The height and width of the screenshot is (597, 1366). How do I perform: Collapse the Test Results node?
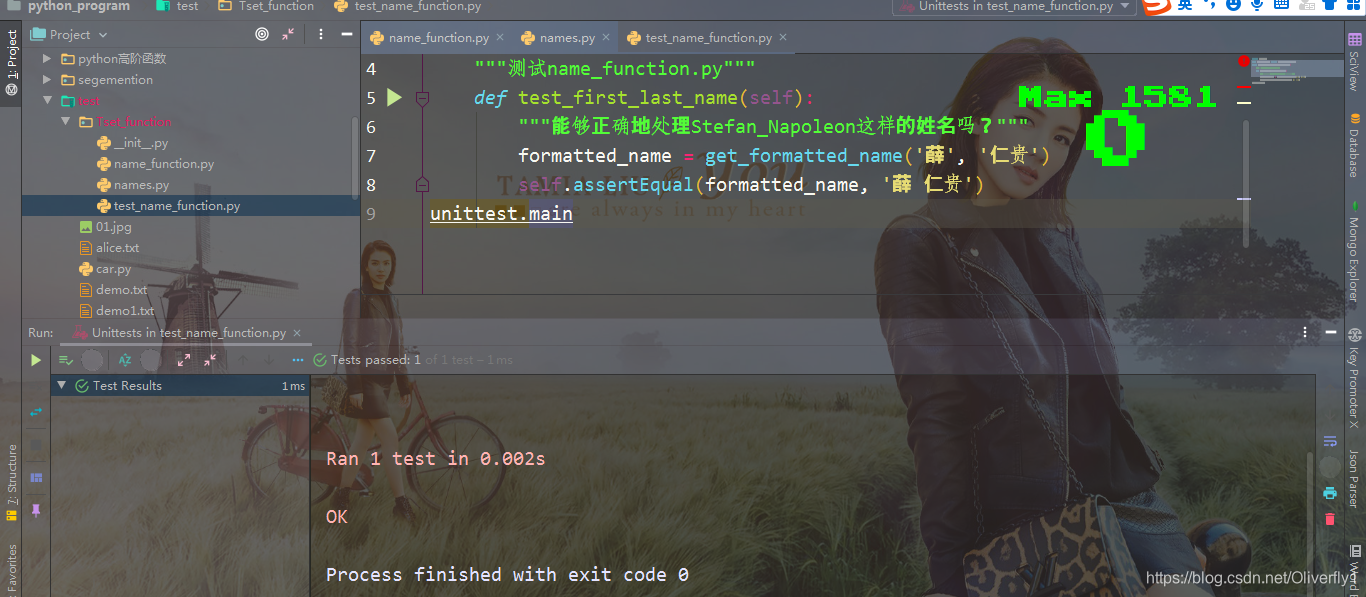click(x=62, y=385)
